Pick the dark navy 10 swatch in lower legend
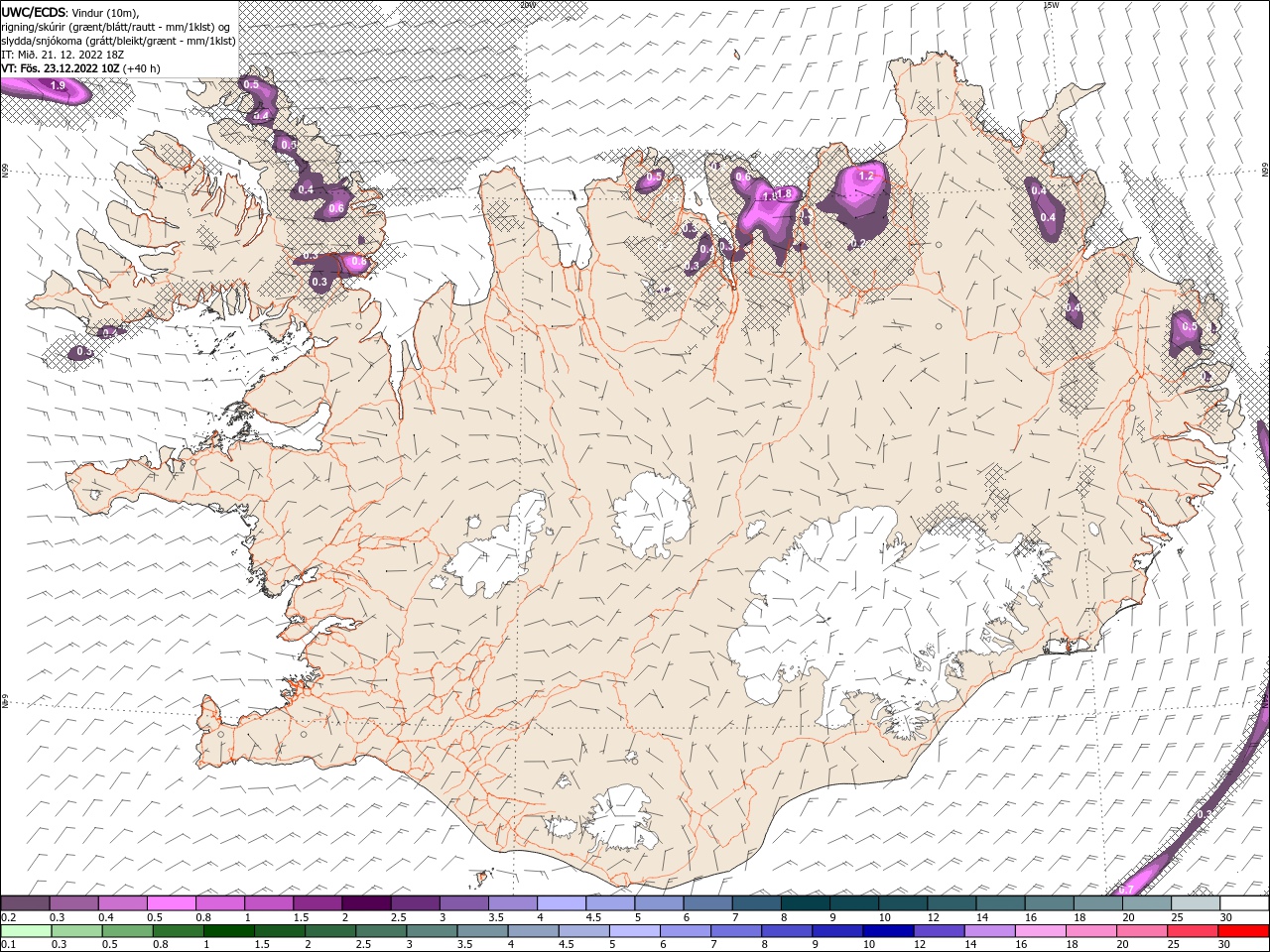Image resolution: width=1270 pixels, height=952 pixels. click(x=887, y=931)
